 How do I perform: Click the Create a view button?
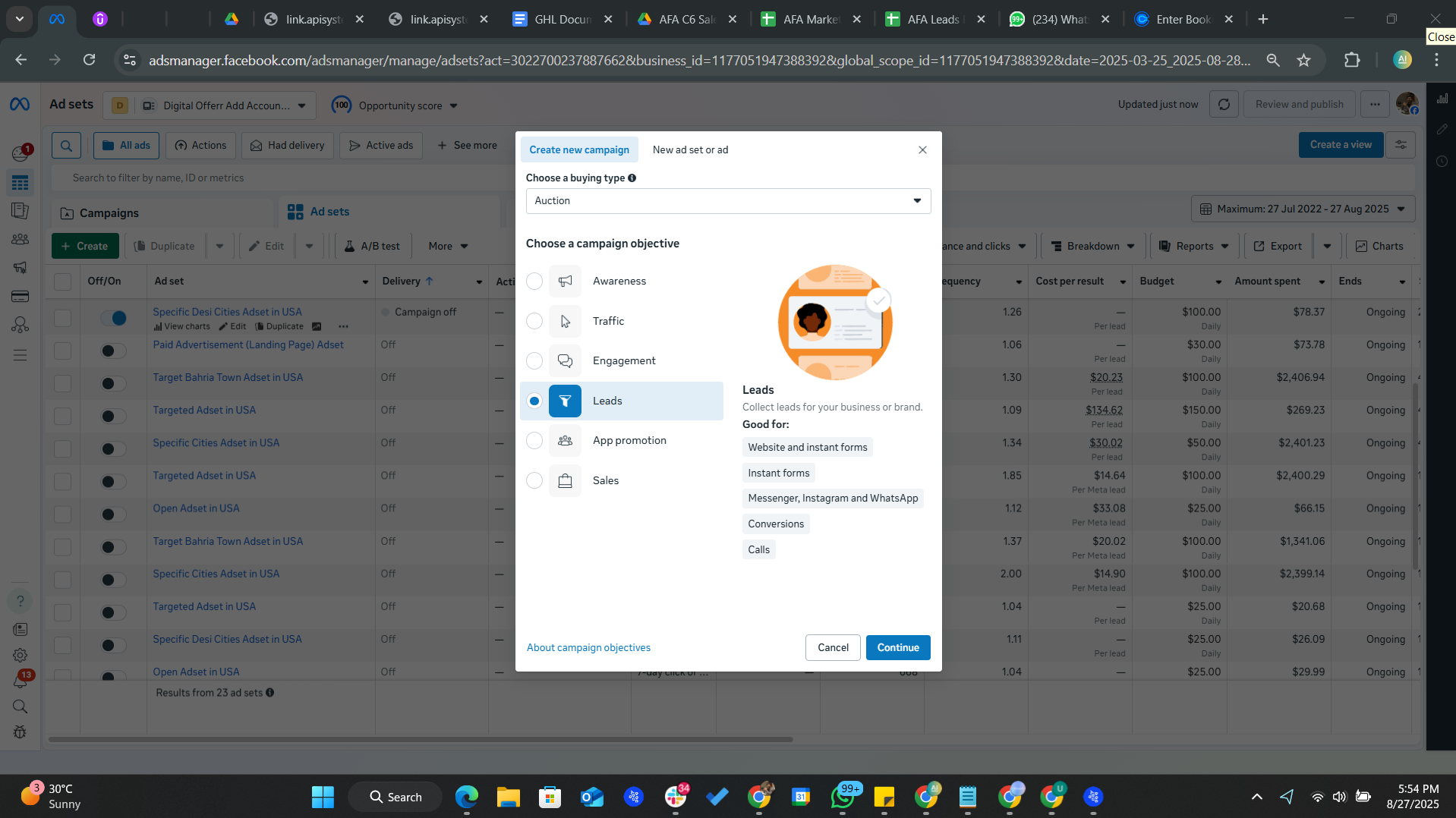click(x=1341, y=145)
